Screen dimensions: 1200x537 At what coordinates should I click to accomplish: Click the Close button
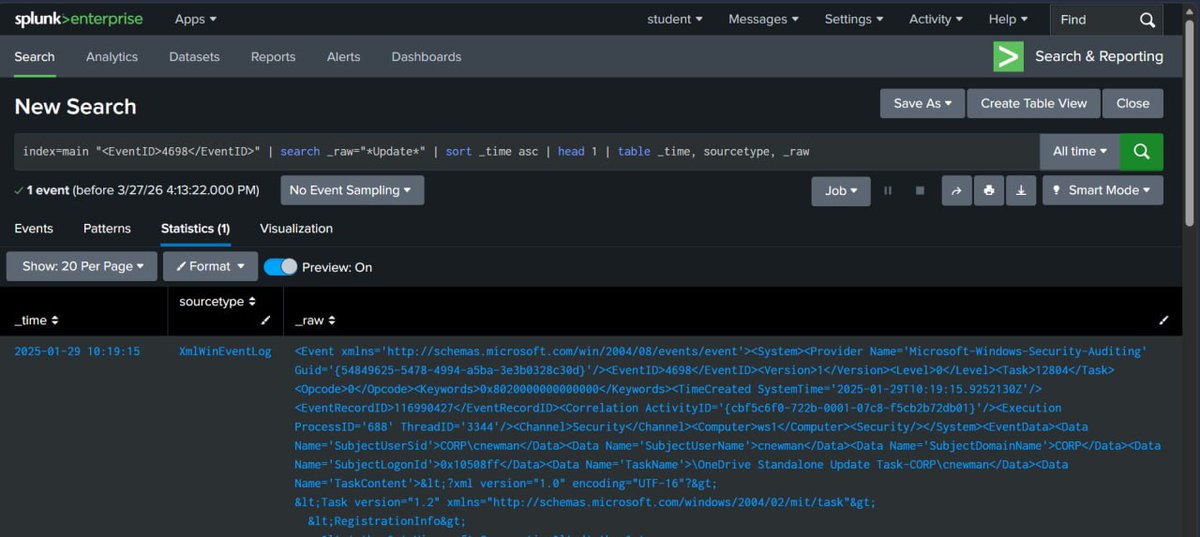pyautogui.click(x=1133, y=103)
